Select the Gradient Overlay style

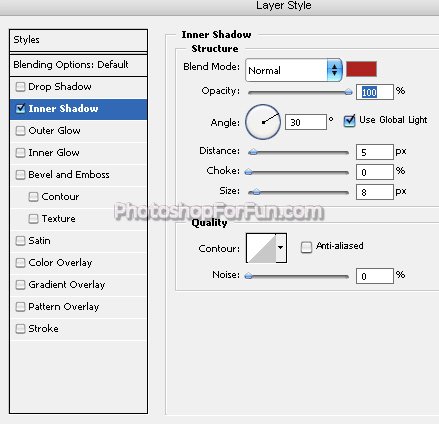67,285
